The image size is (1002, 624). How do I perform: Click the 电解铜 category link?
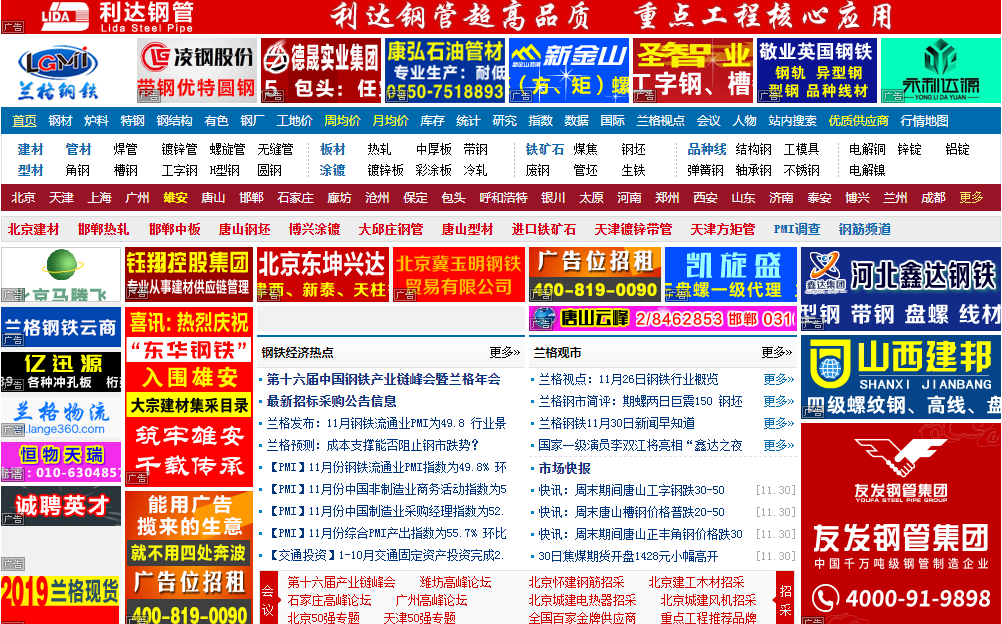click(867, 150)
